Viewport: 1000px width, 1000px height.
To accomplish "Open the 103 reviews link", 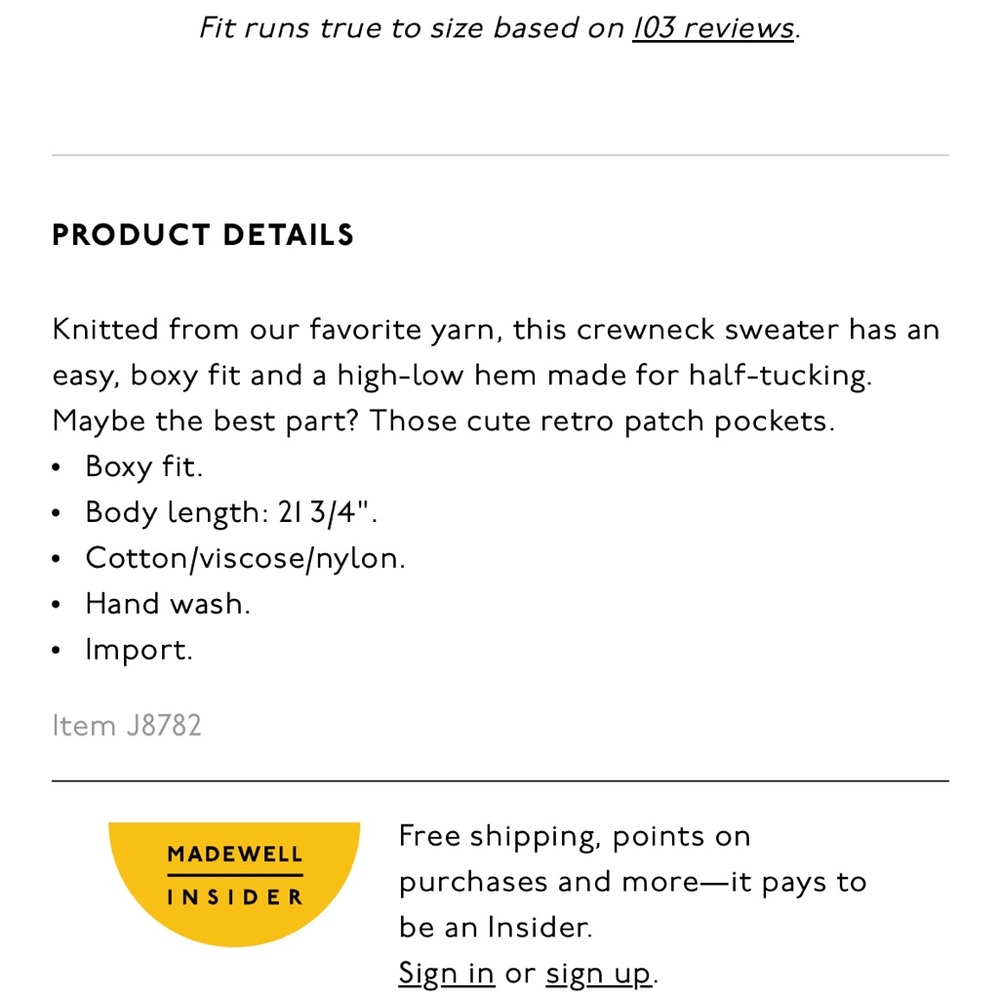I will 711,28.
